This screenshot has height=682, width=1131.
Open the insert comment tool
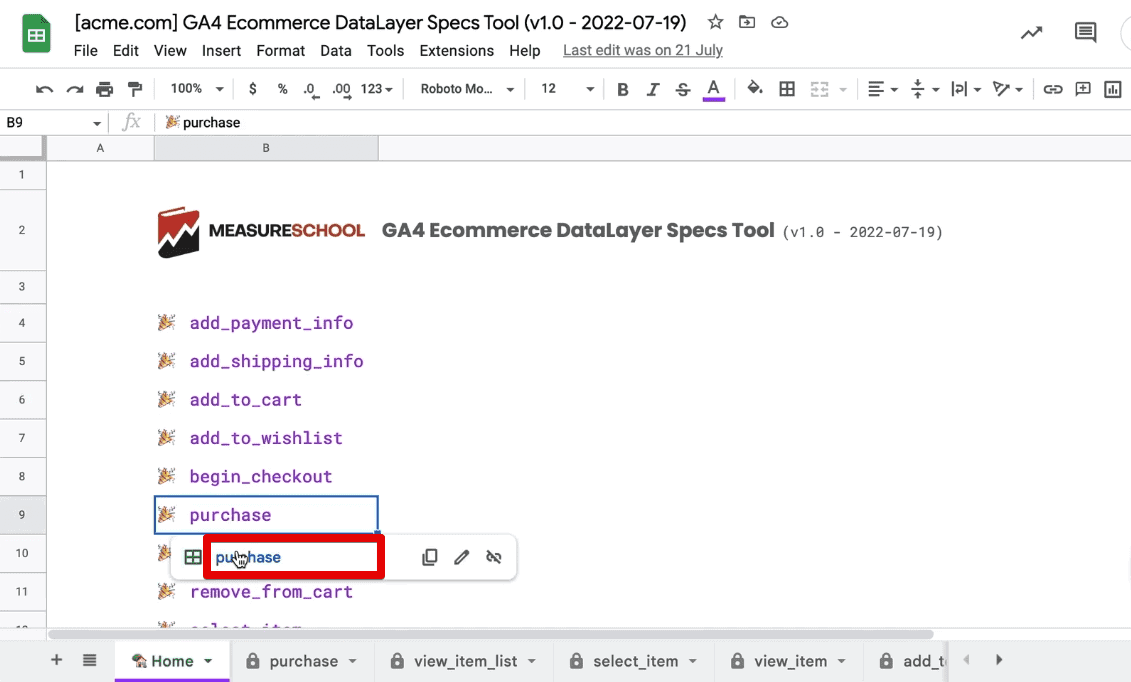pyautogui.click(x=1082, y=89)
